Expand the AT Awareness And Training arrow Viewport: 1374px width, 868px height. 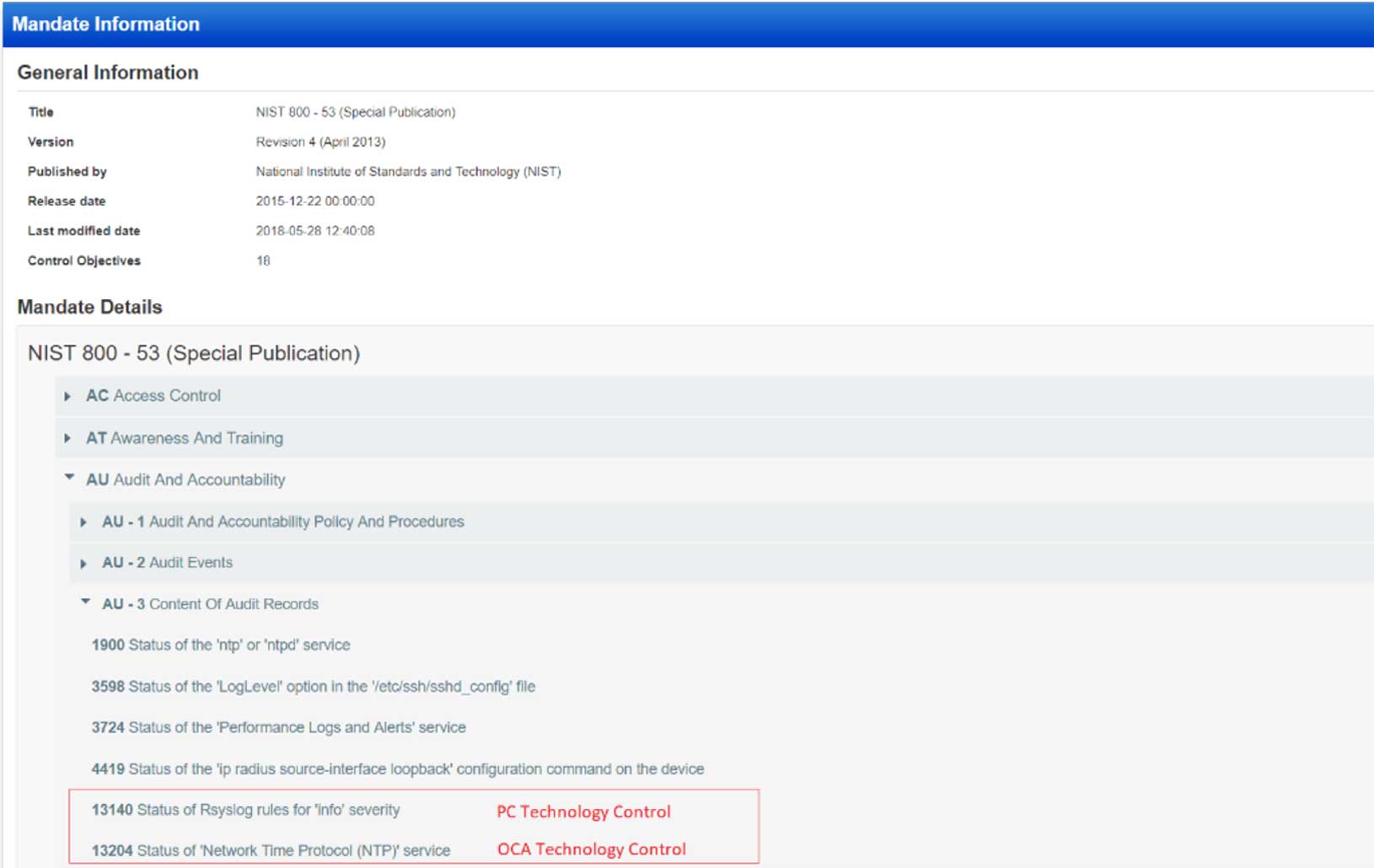point(67,438)
